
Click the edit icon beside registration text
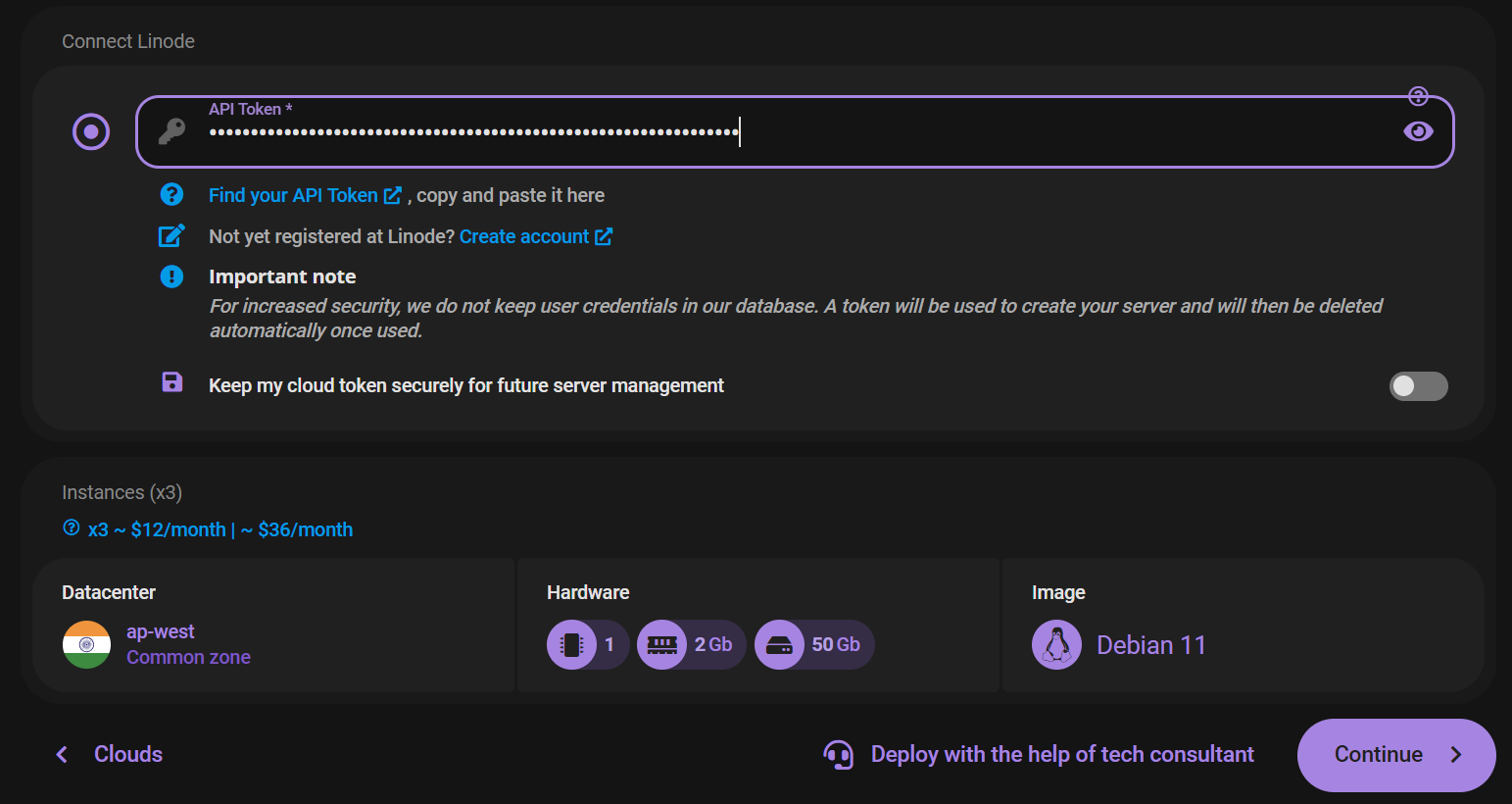tap(171, 235)
